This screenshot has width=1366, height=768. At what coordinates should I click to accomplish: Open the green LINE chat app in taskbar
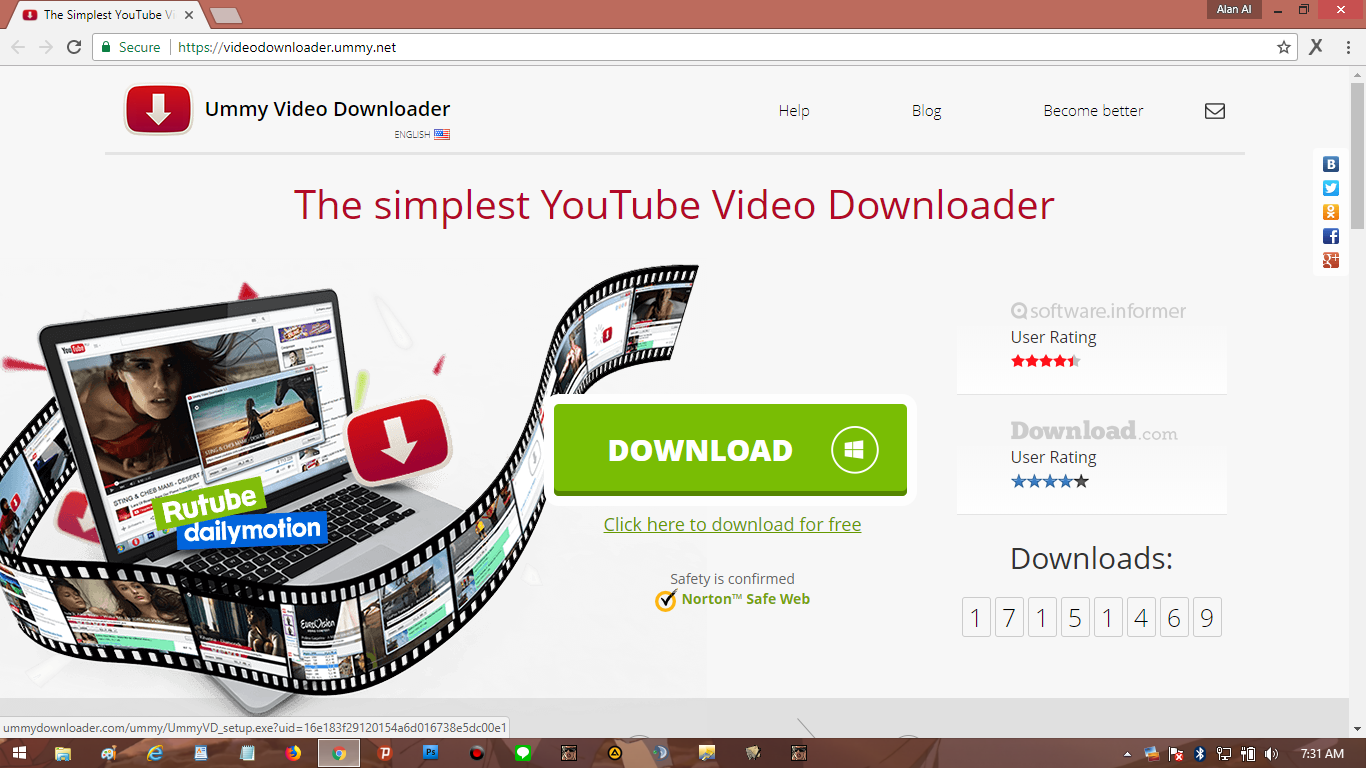click(x=523, y=753)
